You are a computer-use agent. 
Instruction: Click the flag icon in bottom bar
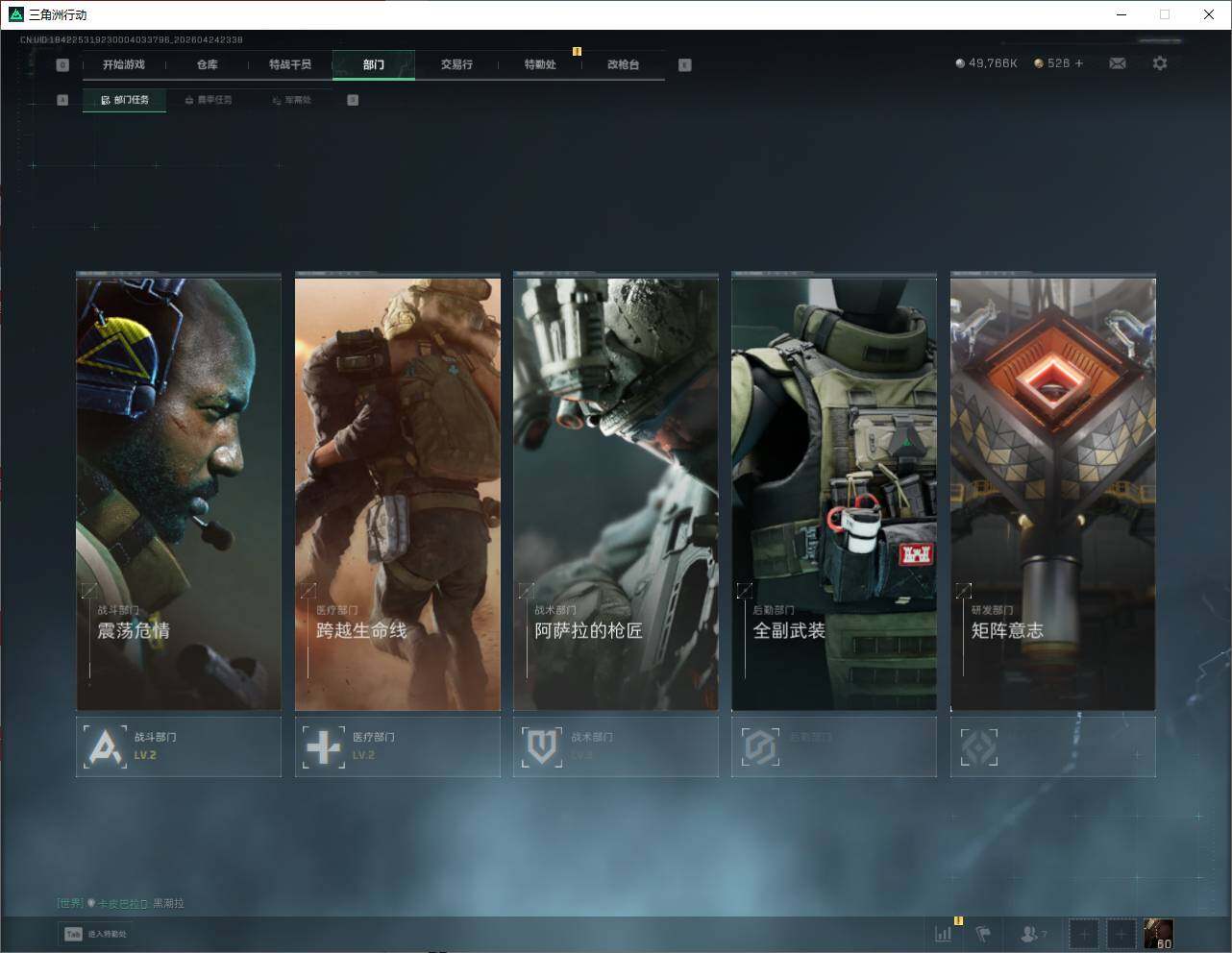983,933
